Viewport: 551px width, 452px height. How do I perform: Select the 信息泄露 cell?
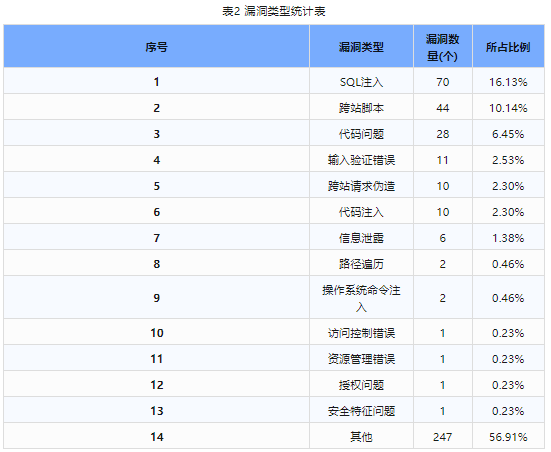pos(361,238)
